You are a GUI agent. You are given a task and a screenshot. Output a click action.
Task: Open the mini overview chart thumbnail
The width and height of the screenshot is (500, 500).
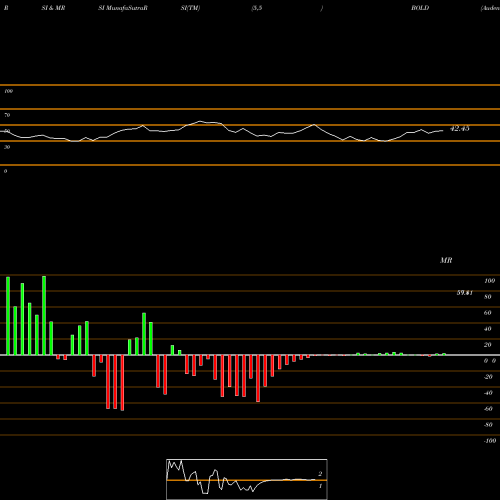(247, 479)
